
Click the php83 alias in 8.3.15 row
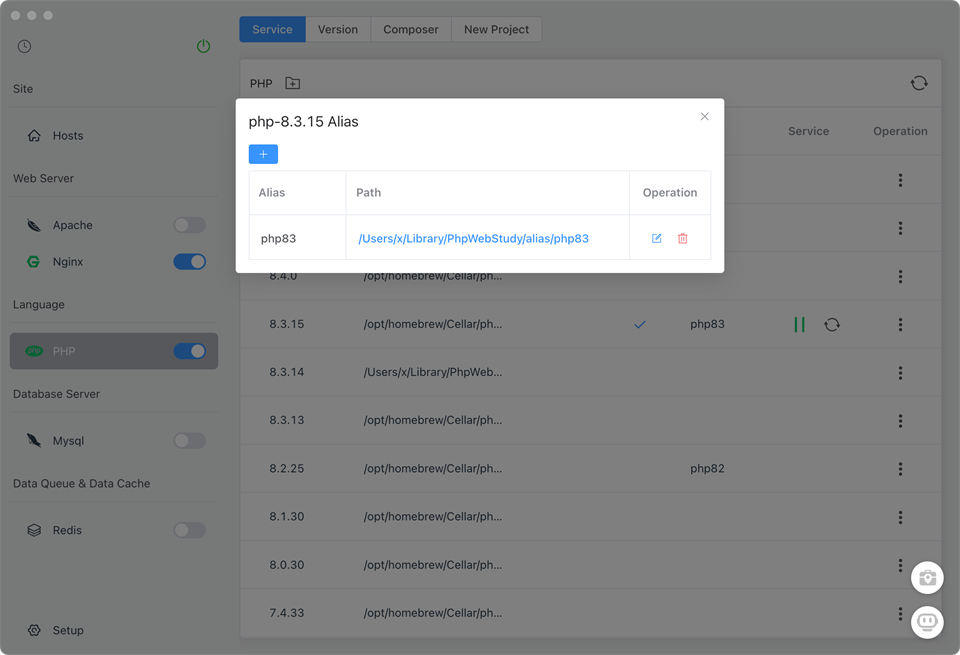pos(707,324)
